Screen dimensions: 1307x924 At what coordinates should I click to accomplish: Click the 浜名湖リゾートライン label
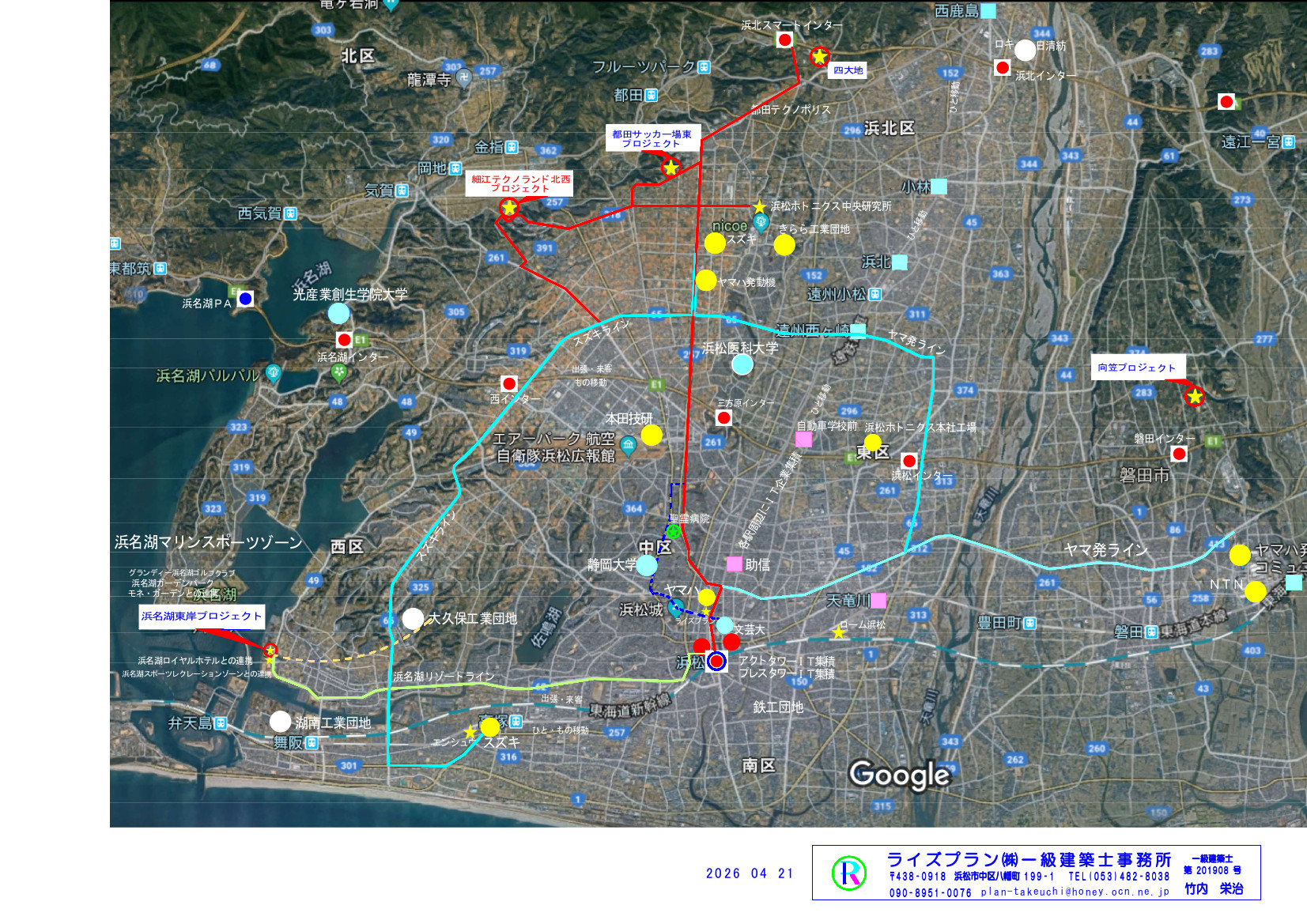(x=444, y=677)
